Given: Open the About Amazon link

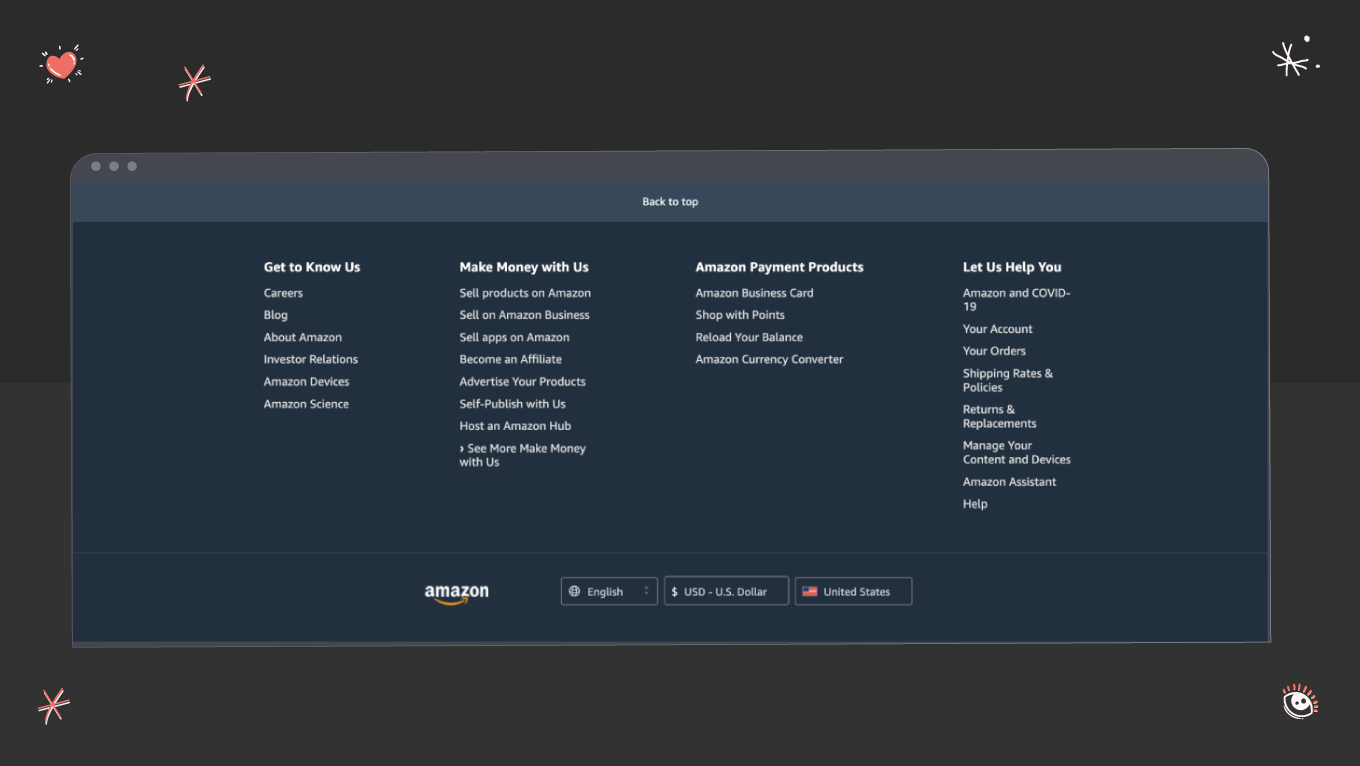Looking at the screenshot, I should [x=302, y=337].
